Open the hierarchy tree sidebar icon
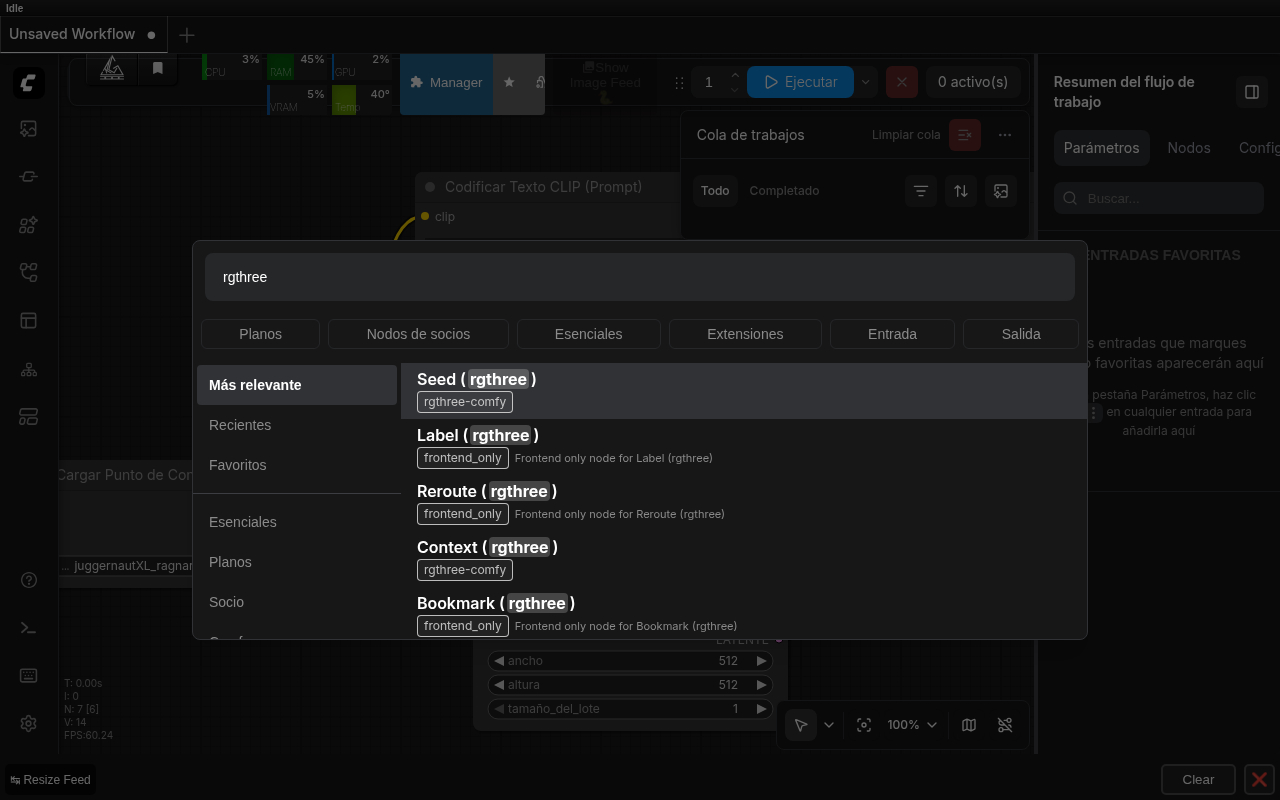Screen dimensions: 1280x800 (x=29, y=369)
